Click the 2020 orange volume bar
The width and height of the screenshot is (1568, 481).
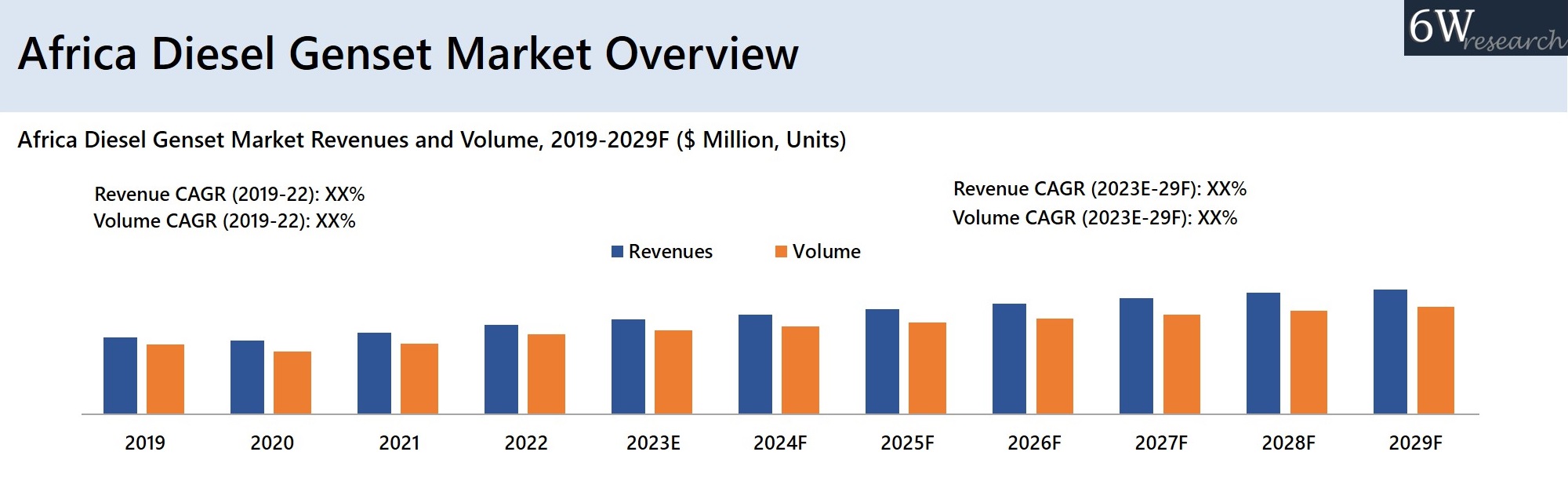point(292,382)
